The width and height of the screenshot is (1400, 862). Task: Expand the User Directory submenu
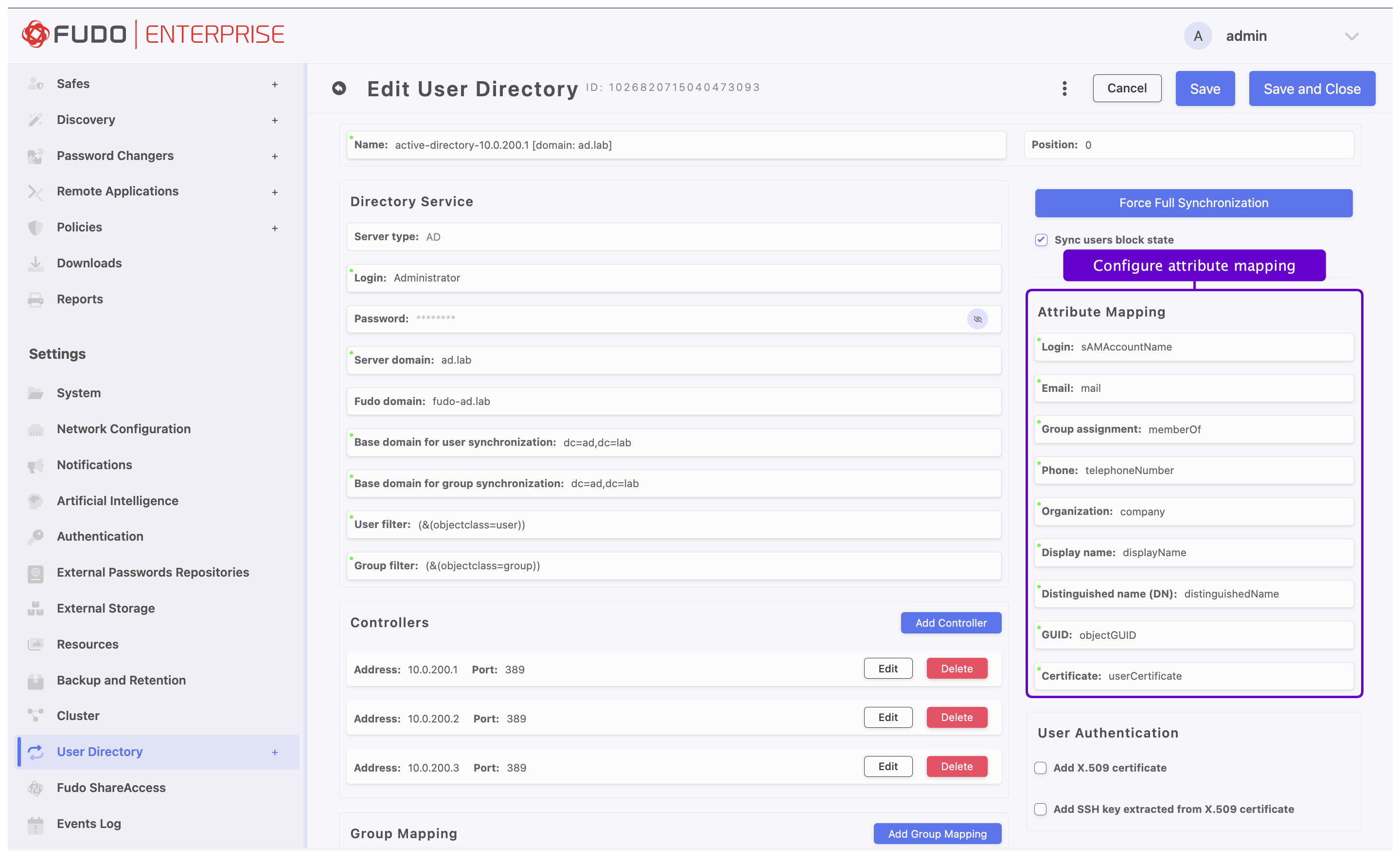pyautogui.click(x=275, y=752)
